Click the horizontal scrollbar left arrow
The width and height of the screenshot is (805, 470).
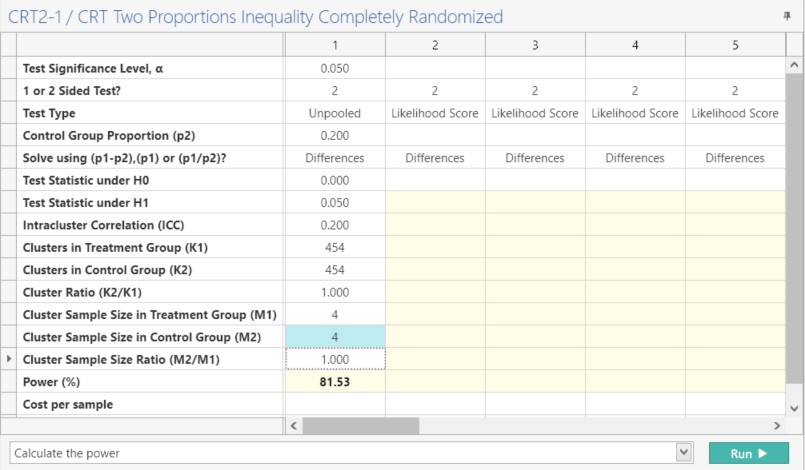coord(294,425)
